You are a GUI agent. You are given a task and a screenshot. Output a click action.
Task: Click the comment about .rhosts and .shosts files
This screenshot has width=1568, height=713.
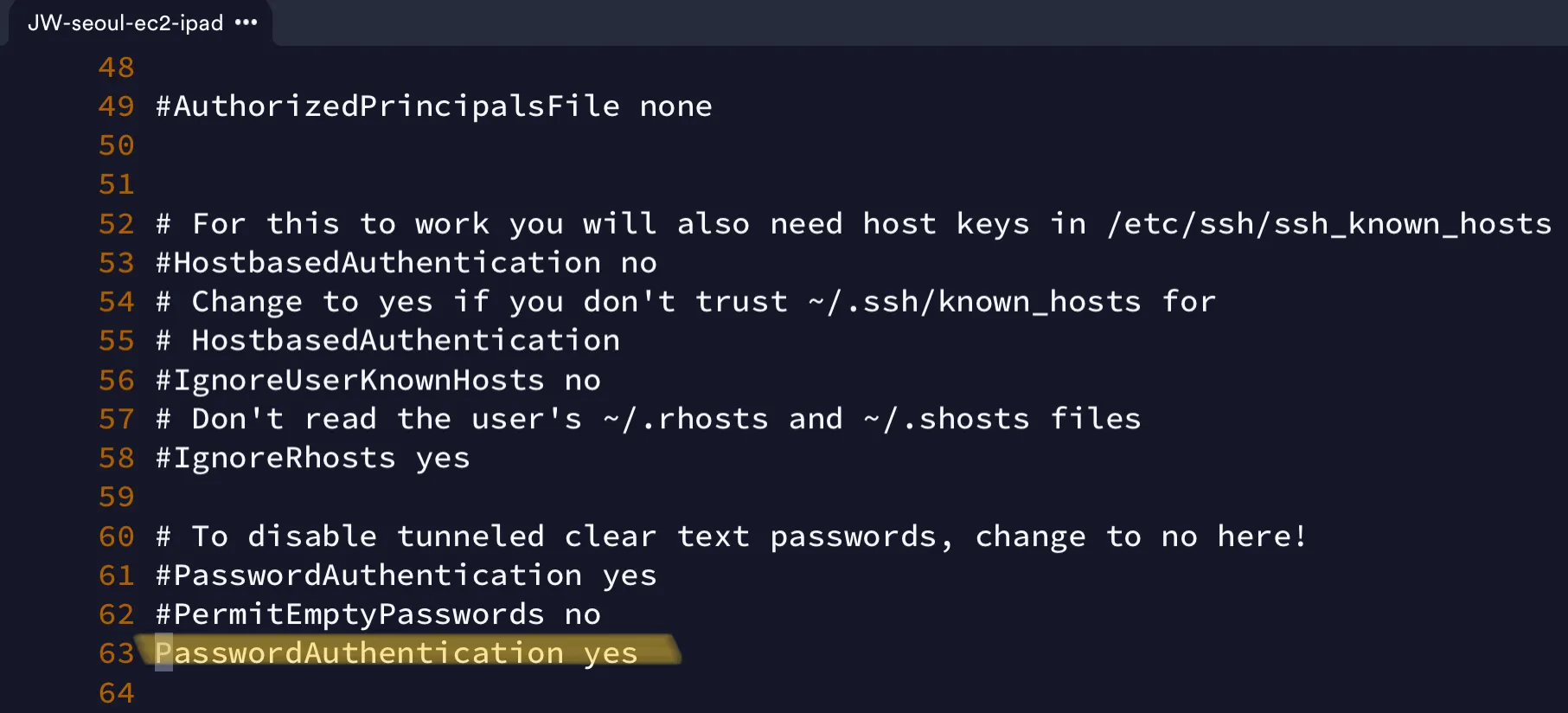pos(648,420)
